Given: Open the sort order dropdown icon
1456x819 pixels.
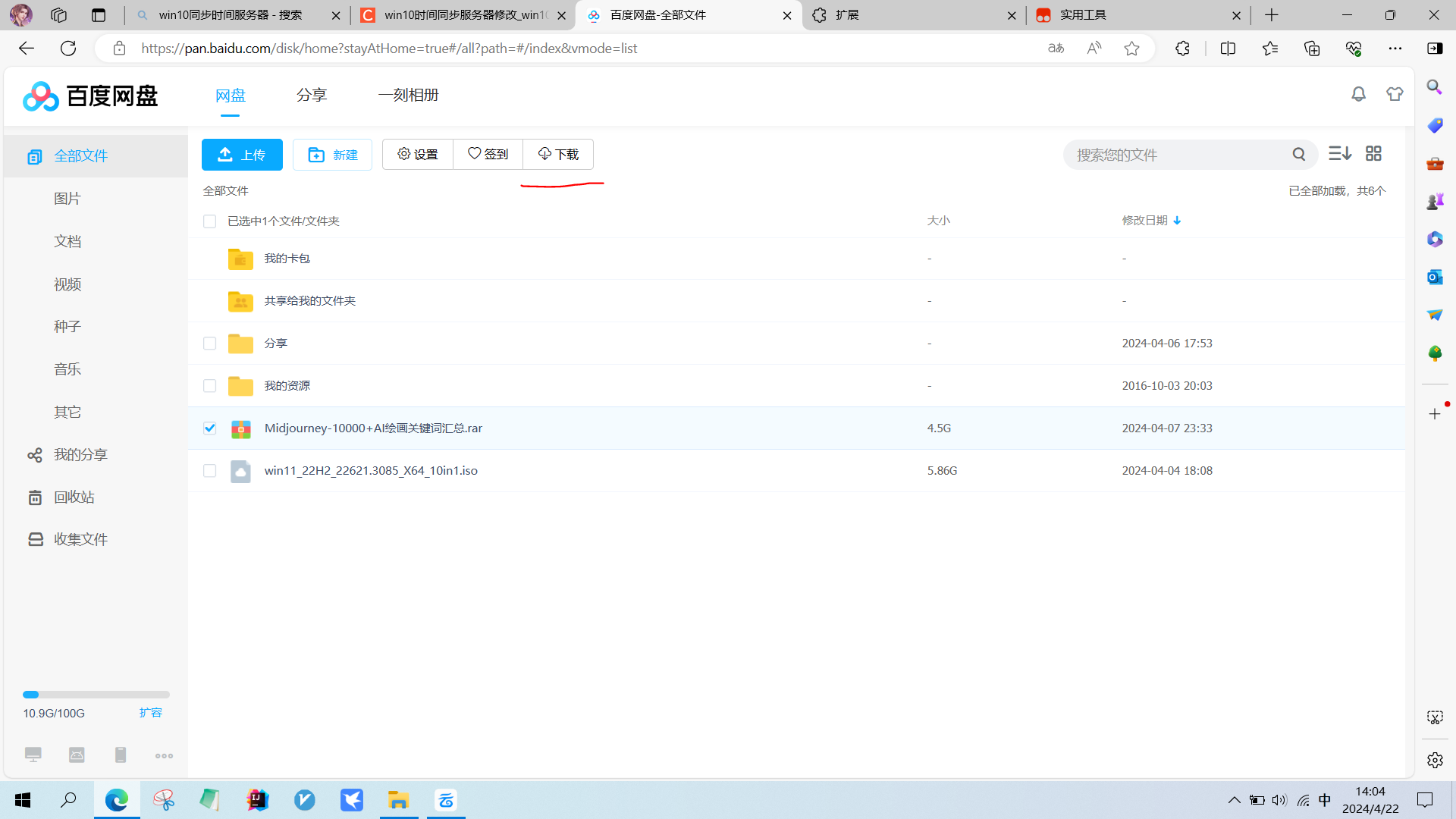Looking at the screenshot, I should pyautogui.click(x=1339, y=154).
